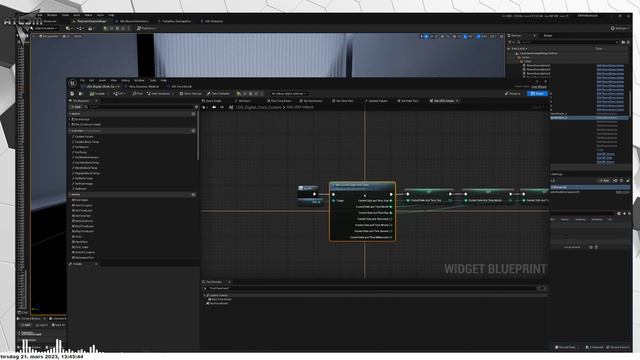
Task: Click the Current Date and Time Millisecond pin
Action: point(391,238)
